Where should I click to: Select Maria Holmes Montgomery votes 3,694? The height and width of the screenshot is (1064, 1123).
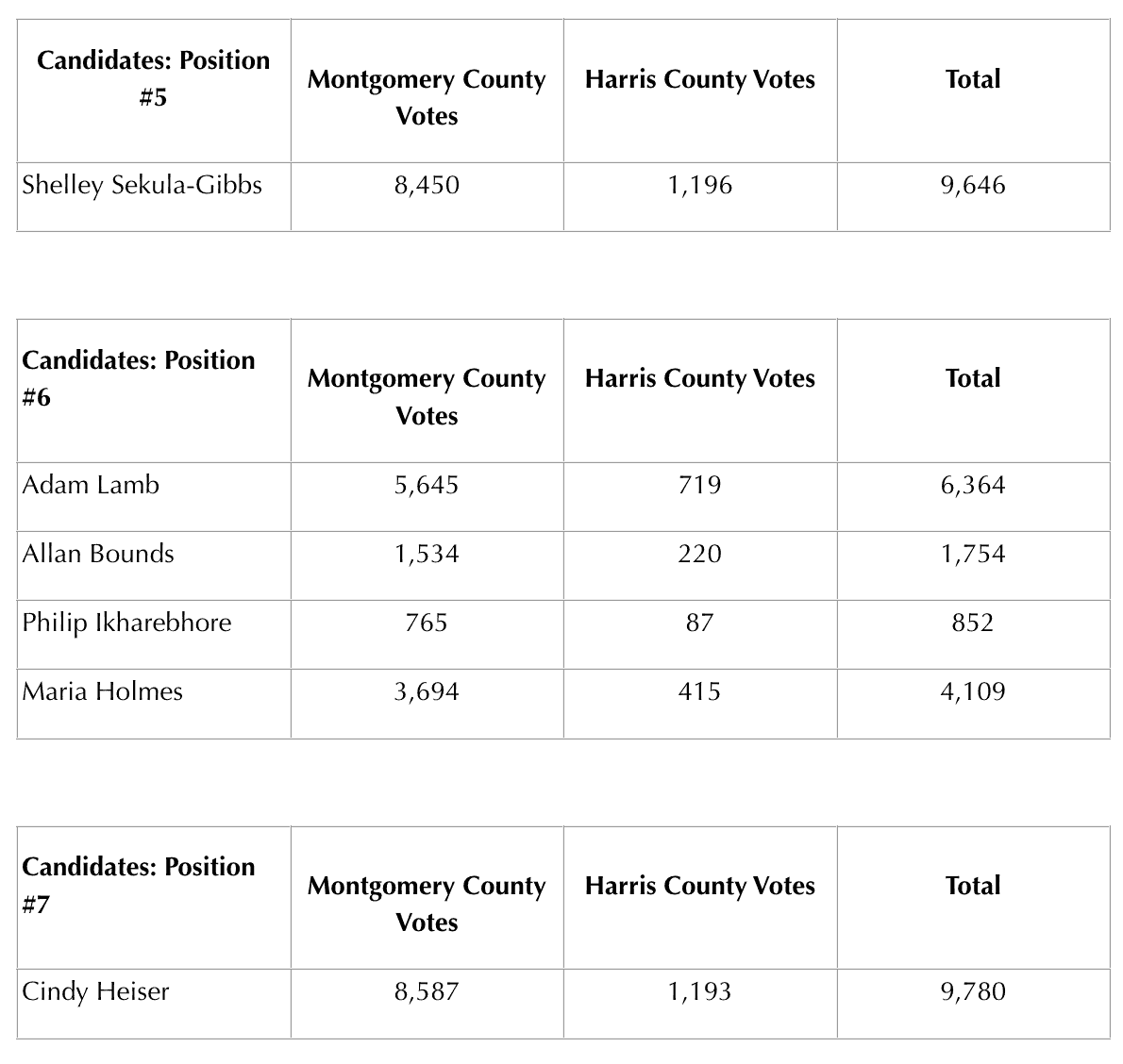click(x=427, y=691)
